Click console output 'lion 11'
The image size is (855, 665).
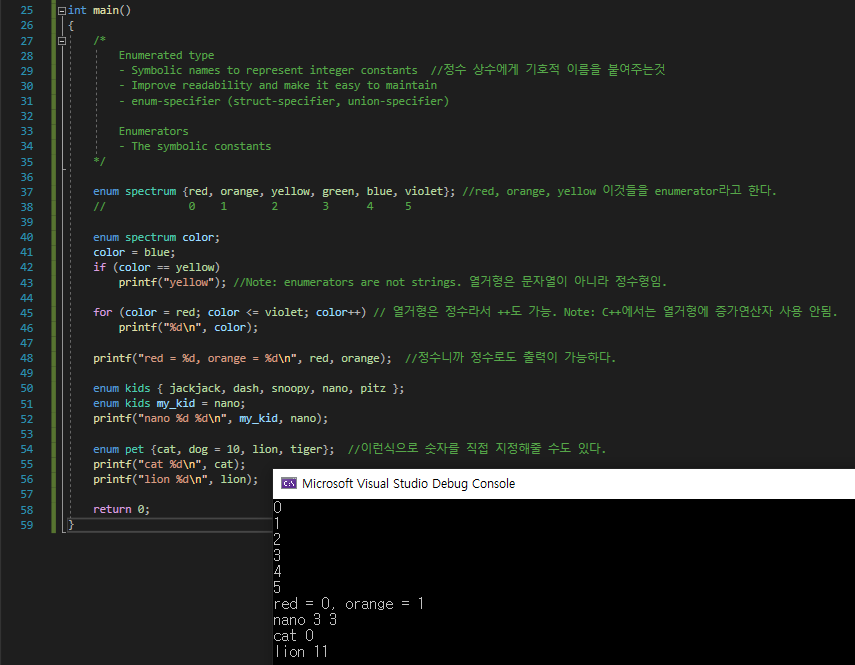click(301, 651)
